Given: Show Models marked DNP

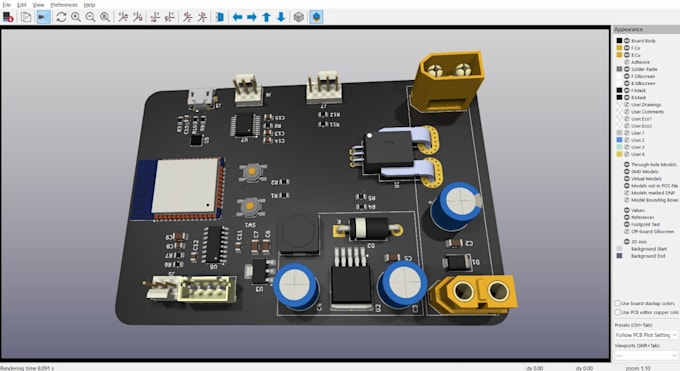Looking at the screenshot, I should click(627, 193).
